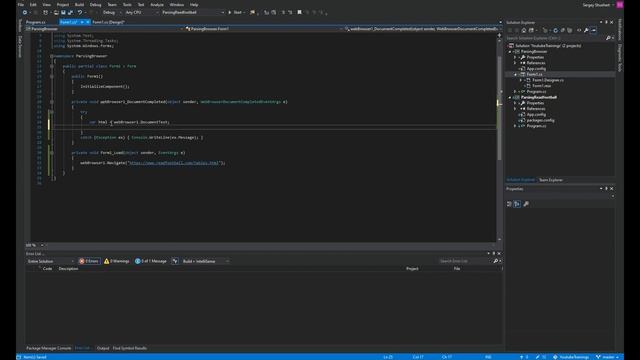Close the active Form1.cs tab
Screen dimensions: 640x360
click(88, 22)
